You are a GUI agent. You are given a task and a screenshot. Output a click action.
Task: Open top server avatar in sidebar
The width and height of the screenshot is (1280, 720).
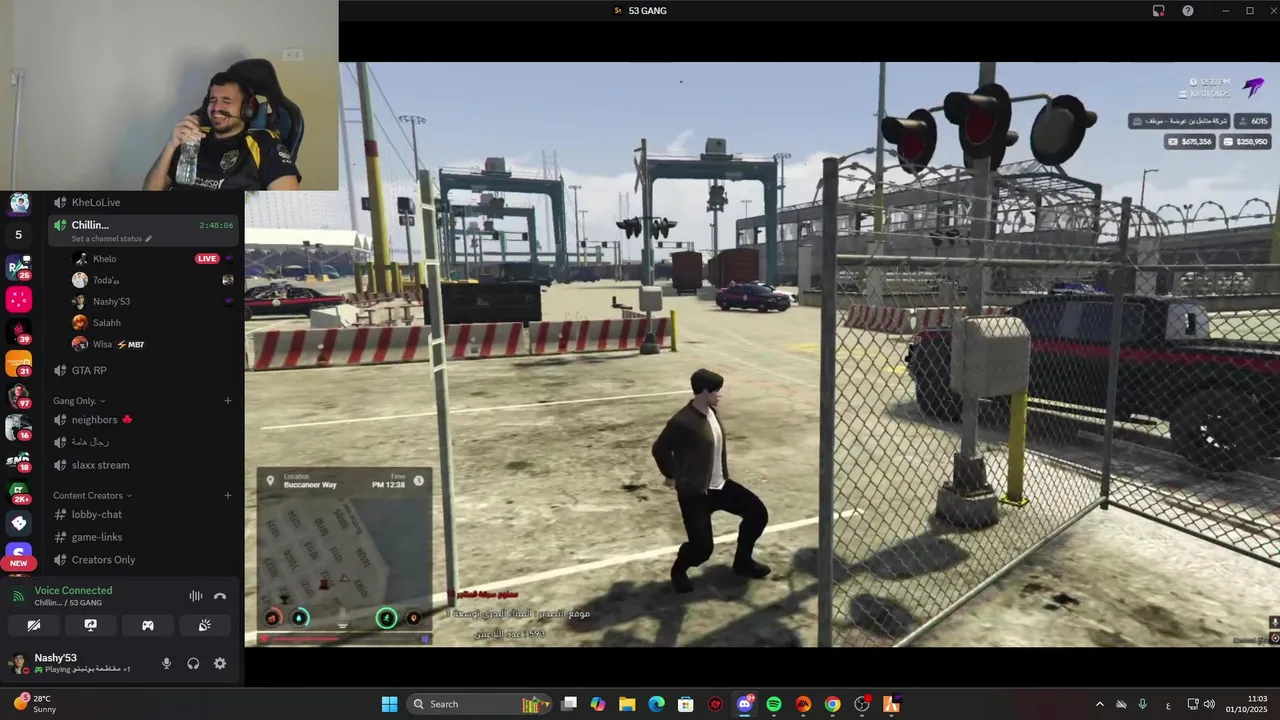[19, 203]
